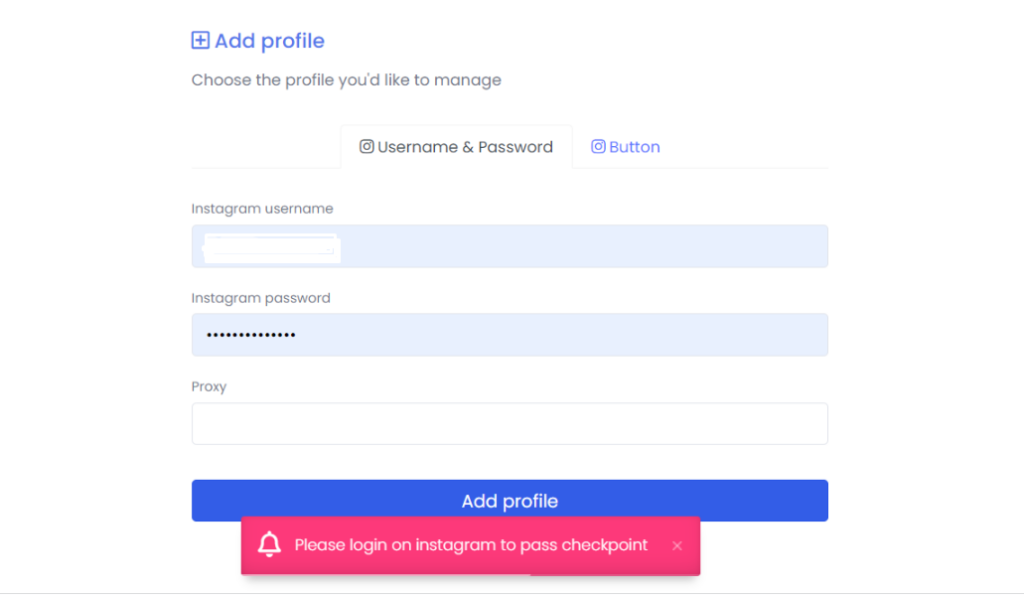Switch to the Username & Password tab
1024x598 pixels.
point(456,147)
